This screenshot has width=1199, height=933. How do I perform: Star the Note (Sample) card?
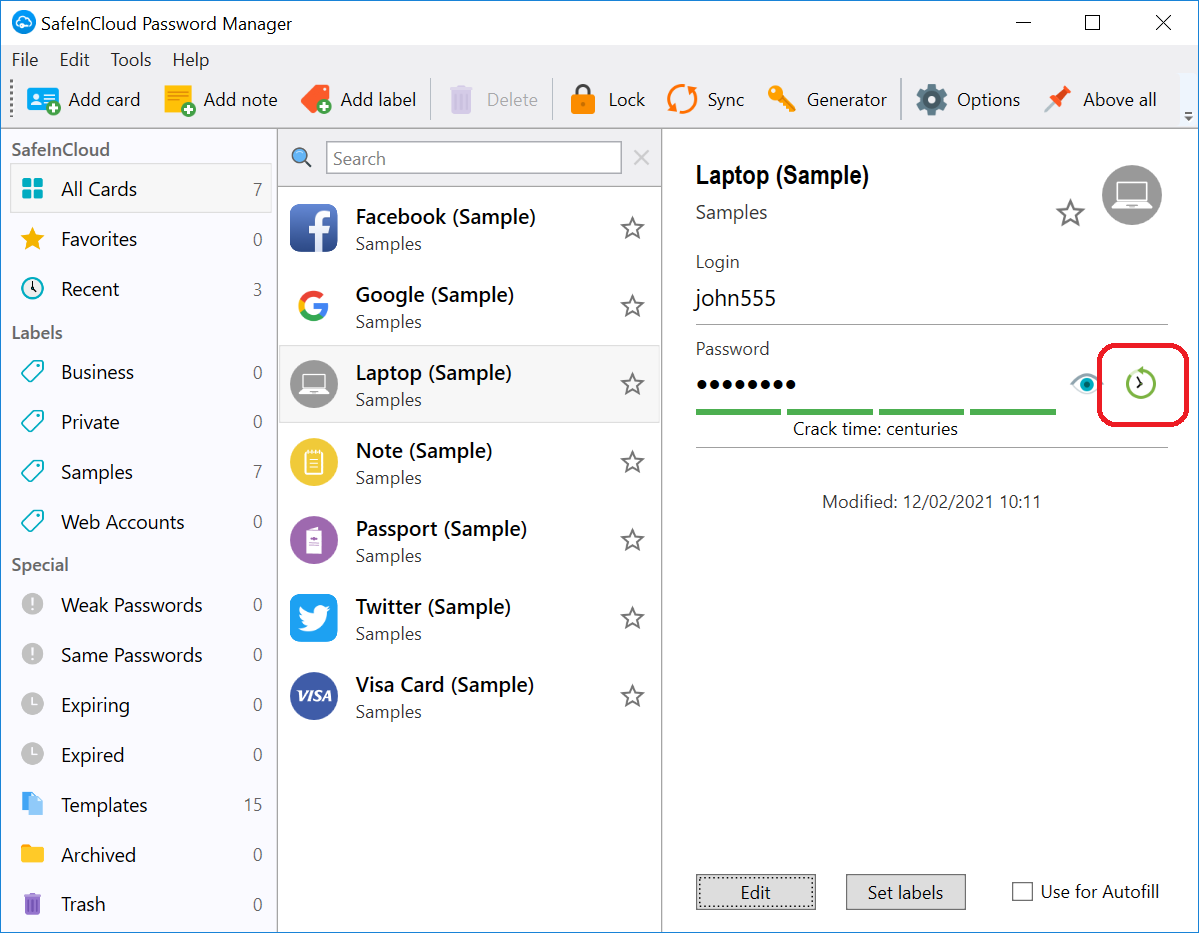632,462
